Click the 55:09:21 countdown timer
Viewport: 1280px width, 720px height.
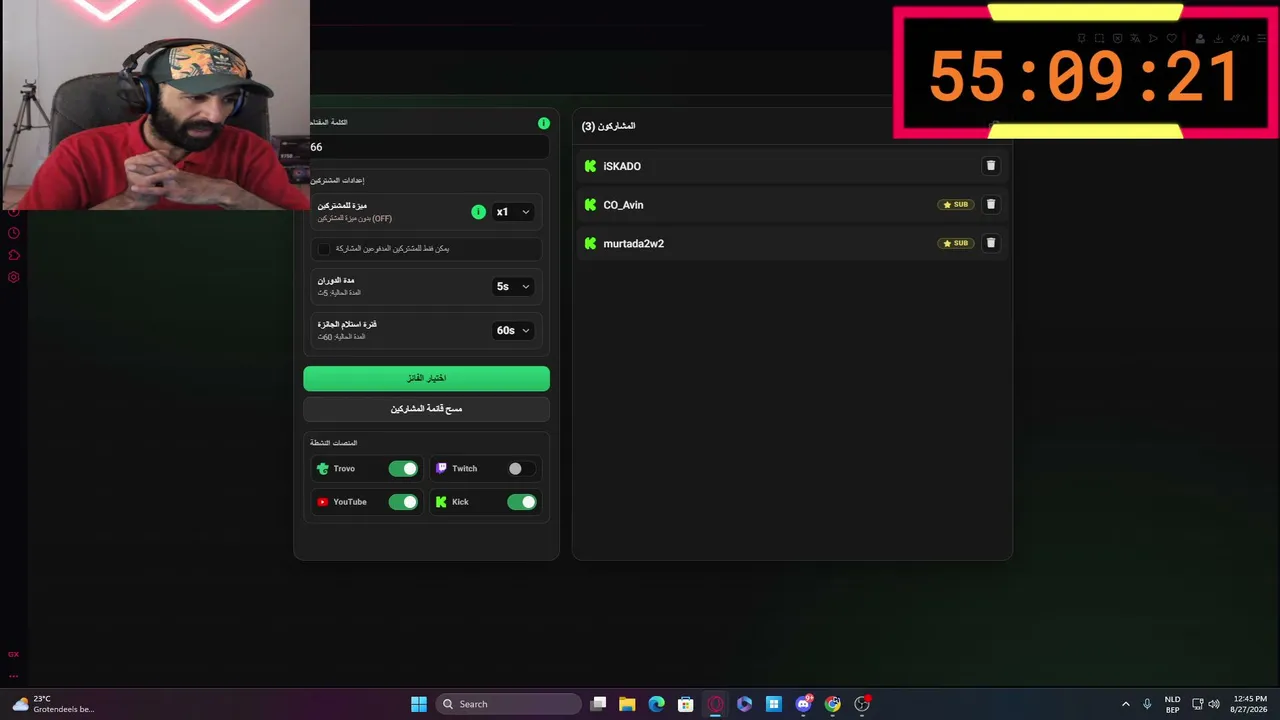[1085, 77]
